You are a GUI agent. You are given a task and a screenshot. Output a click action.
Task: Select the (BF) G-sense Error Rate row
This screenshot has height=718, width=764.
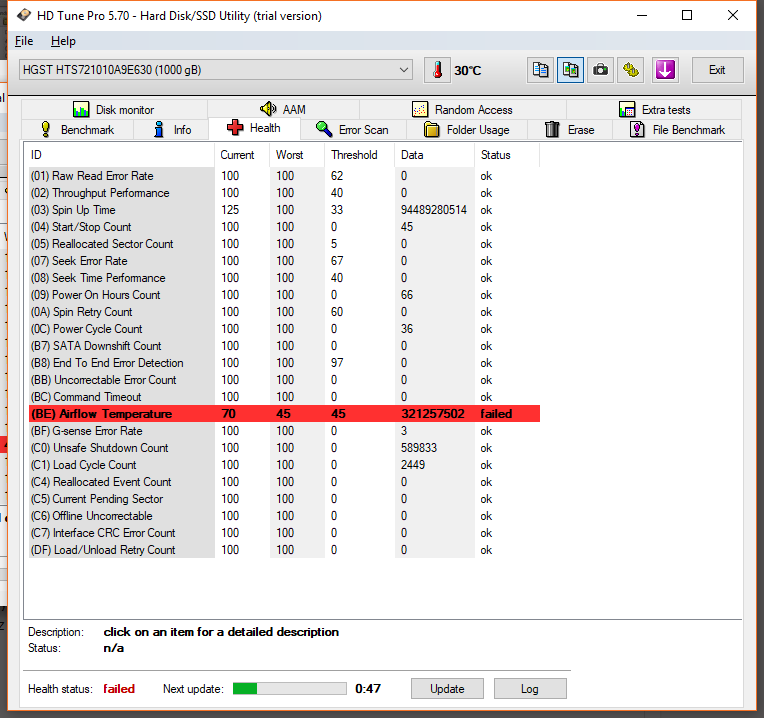(x=284, y=431)
